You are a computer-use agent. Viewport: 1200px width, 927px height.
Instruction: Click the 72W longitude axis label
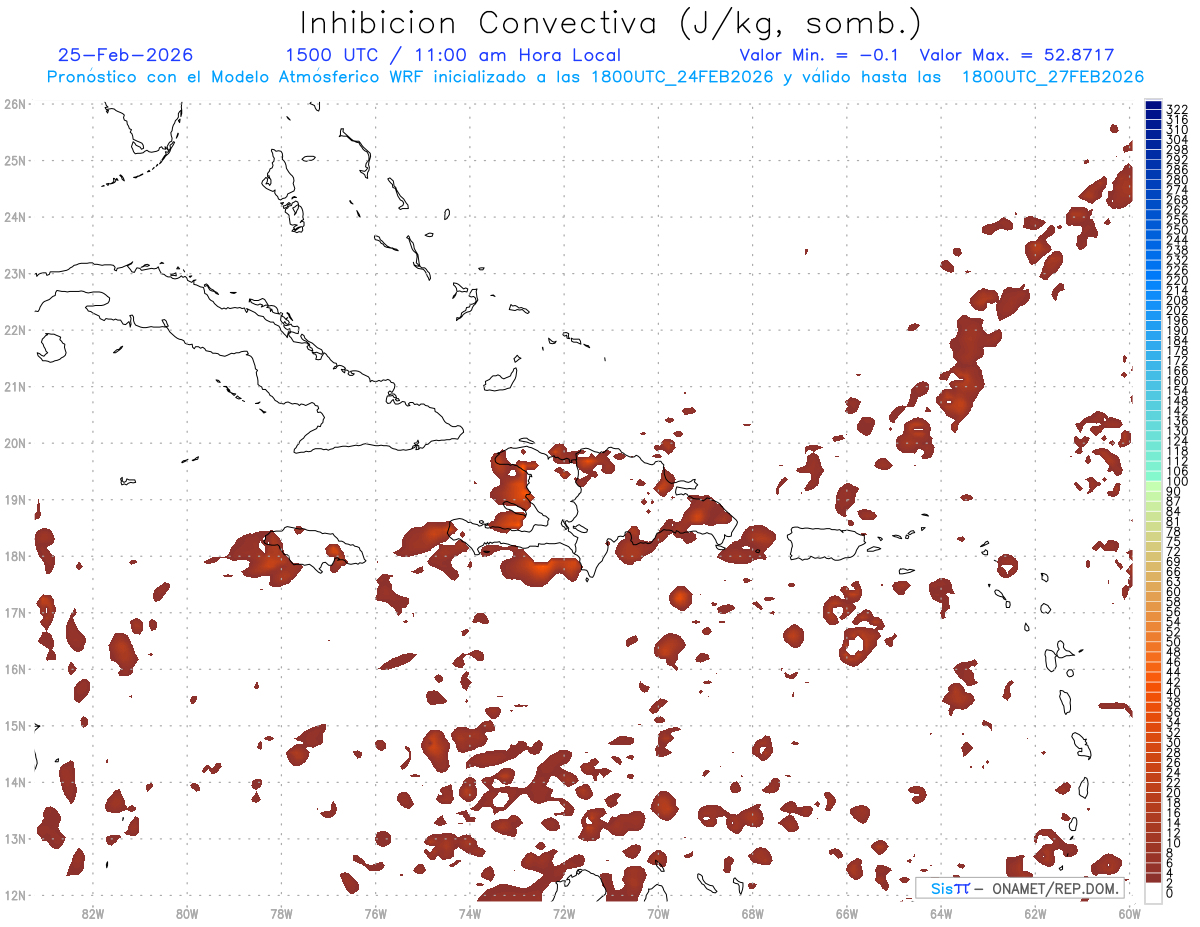click(x=564, y=912)
